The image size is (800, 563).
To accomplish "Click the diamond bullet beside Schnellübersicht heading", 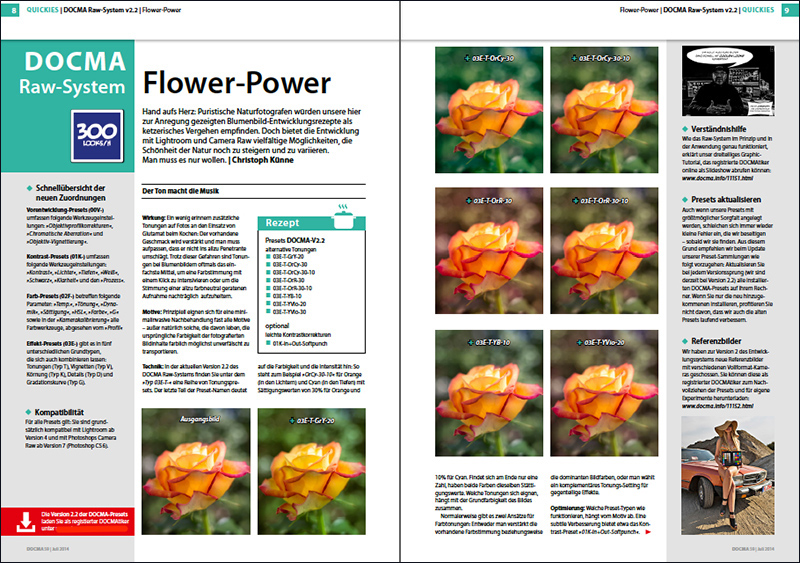I will coord(29,188).
